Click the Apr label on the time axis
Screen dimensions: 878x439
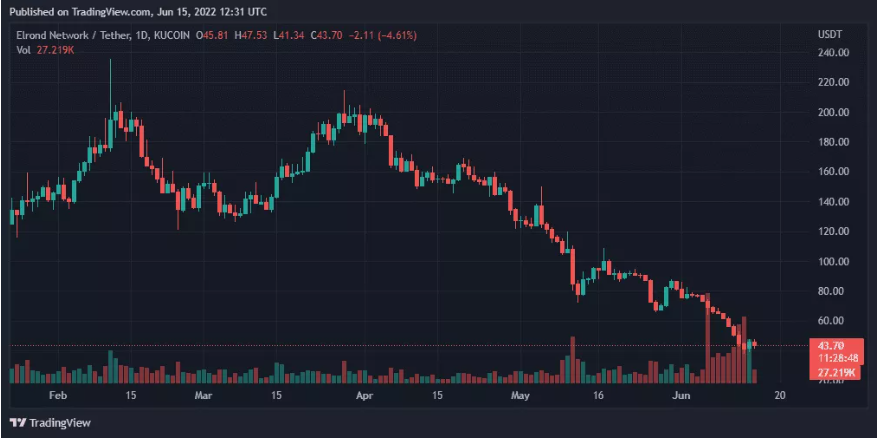coord(364,396)
